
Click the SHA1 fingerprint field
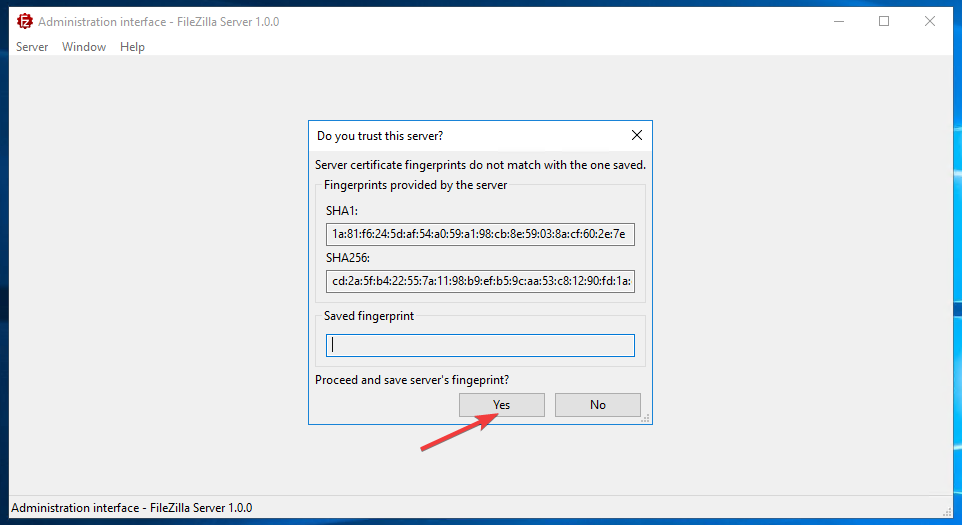pyautogui.click(x=480, y=234)
